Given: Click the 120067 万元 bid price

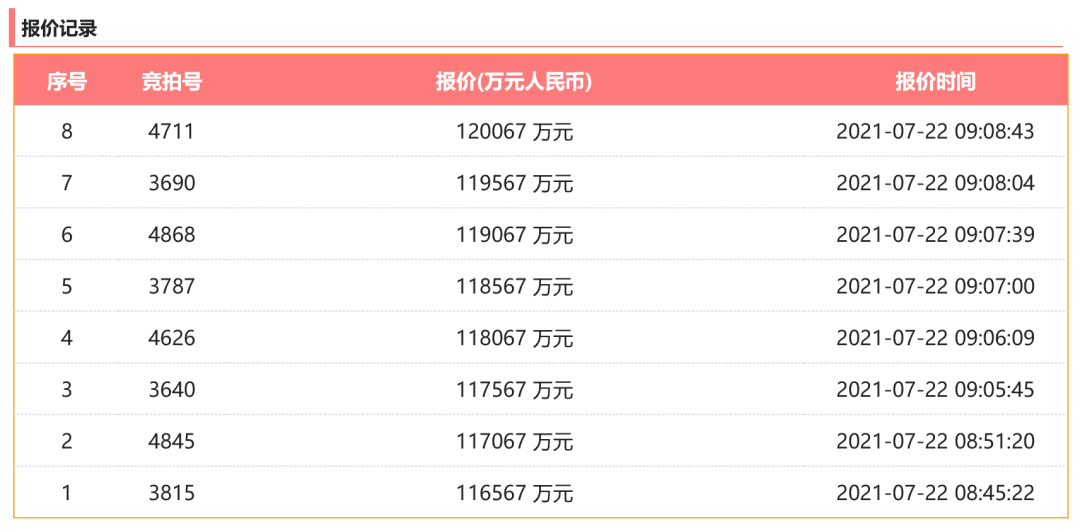Looking at the screenshot, I should click(514, 131).
